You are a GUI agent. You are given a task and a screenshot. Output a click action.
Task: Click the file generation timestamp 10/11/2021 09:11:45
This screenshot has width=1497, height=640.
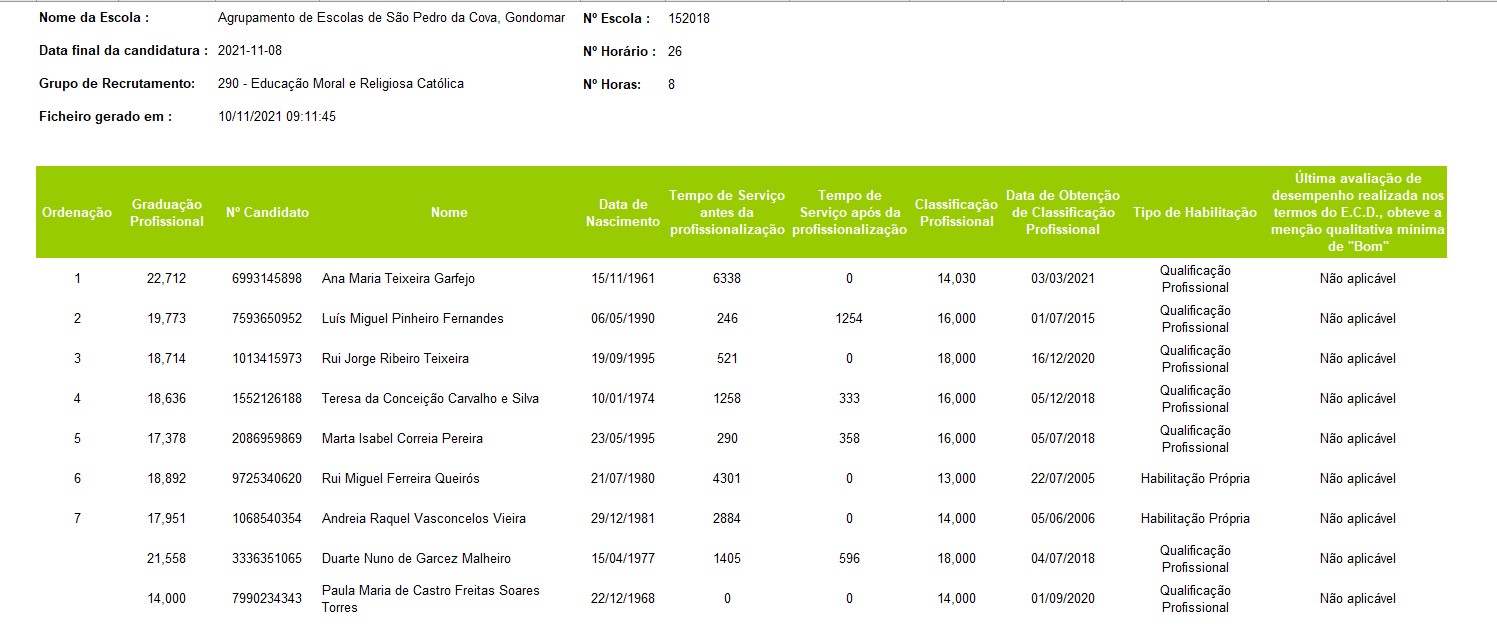click(277, 116)
